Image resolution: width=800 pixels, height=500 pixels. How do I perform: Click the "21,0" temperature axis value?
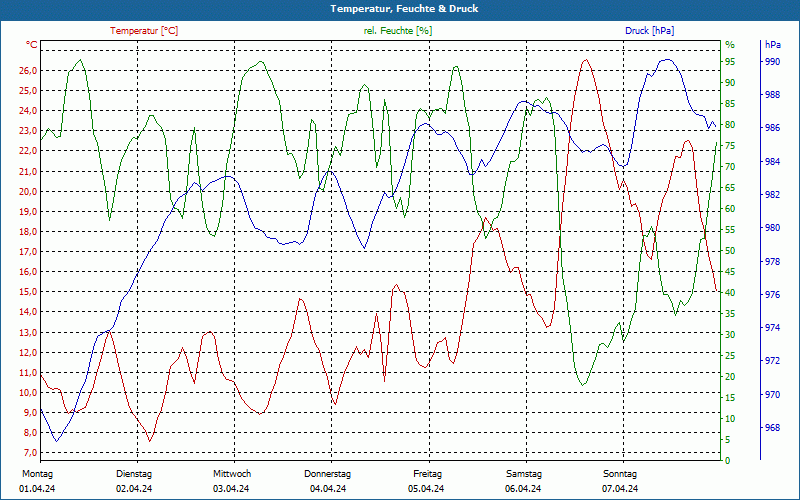[28, 171]
